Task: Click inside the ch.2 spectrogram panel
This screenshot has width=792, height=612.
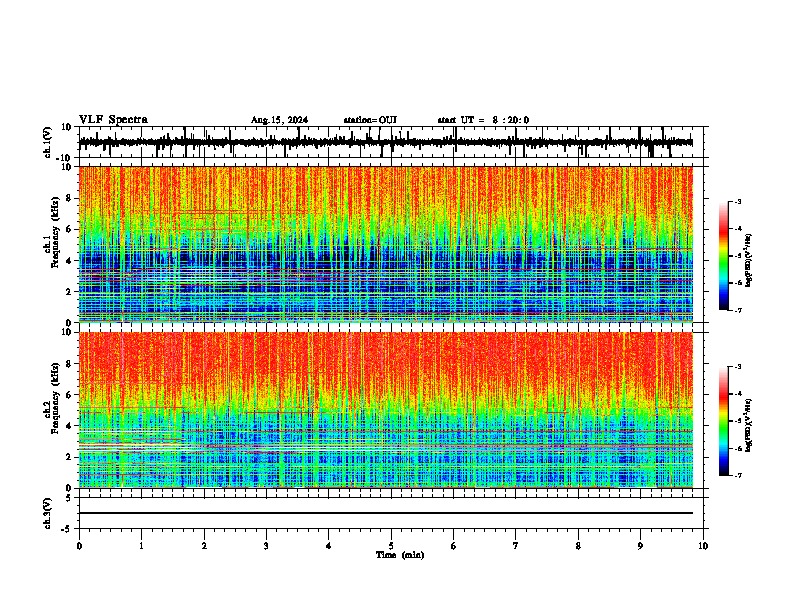Action: click(385, 410)
